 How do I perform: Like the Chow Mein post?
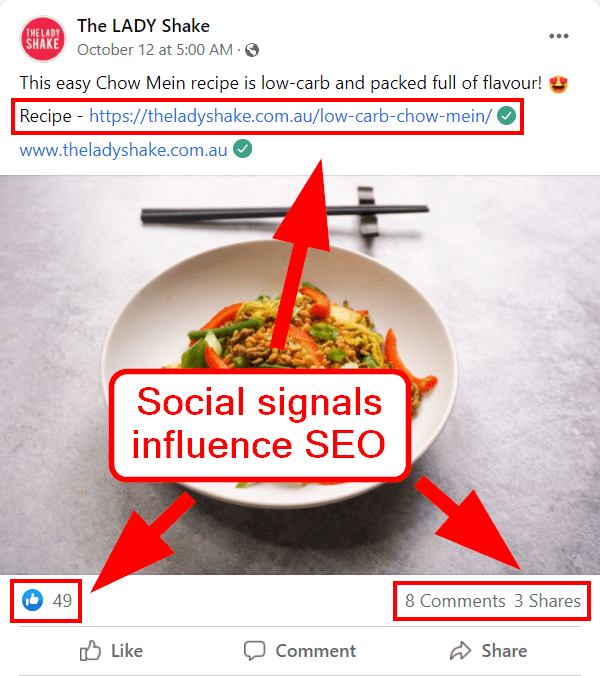(x=111, y=651)
